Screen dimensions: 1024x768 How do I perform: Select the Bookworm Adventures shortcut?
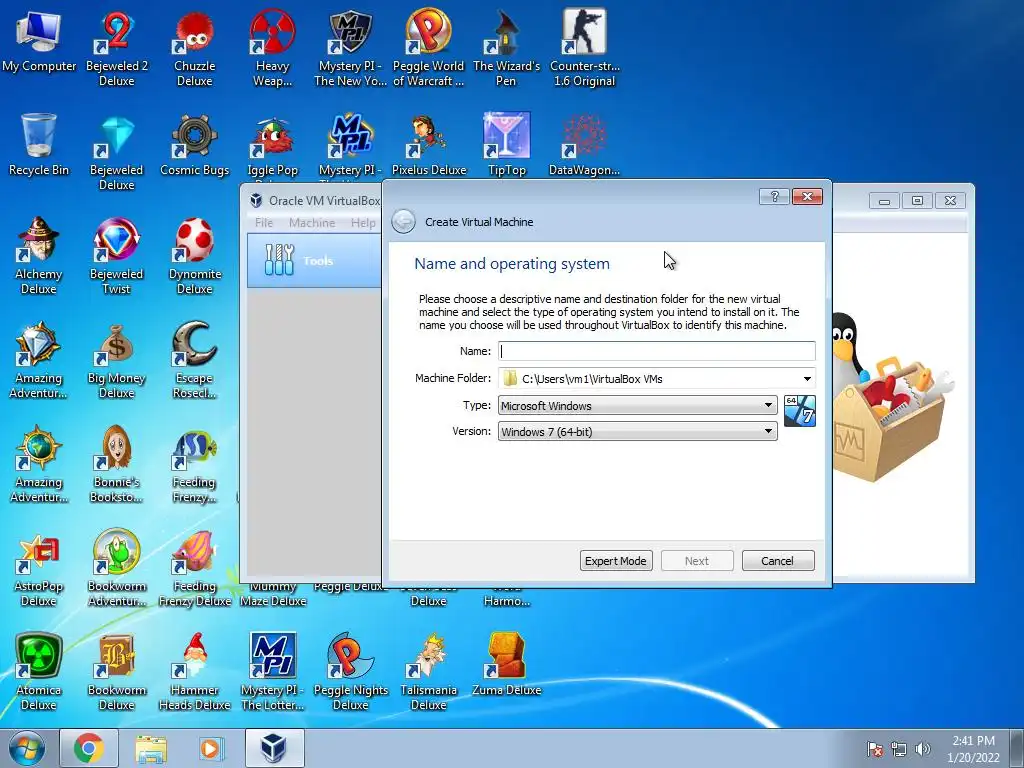[x=117, y=568]
